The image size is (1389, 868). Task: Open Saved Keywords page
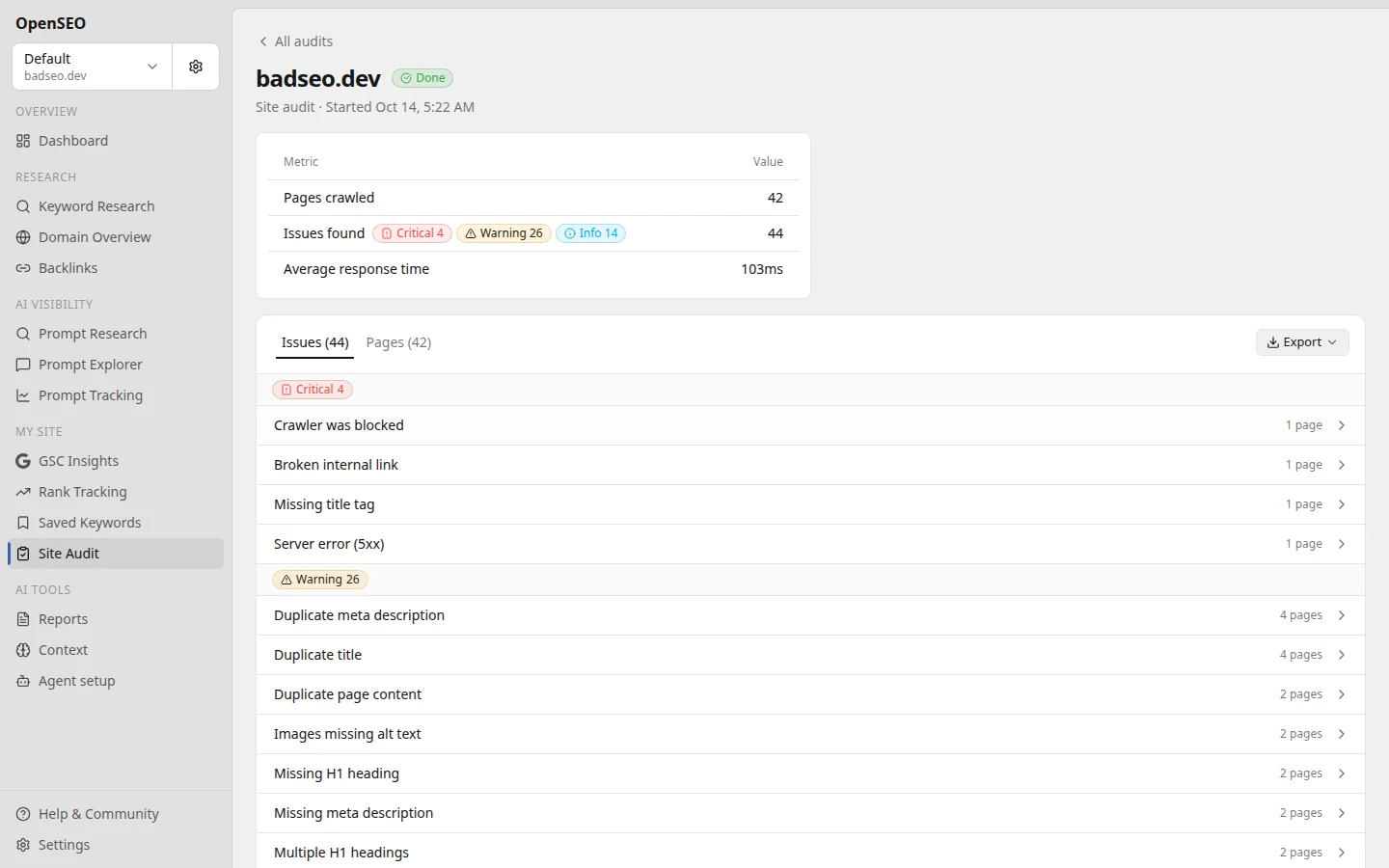(116, 523)
